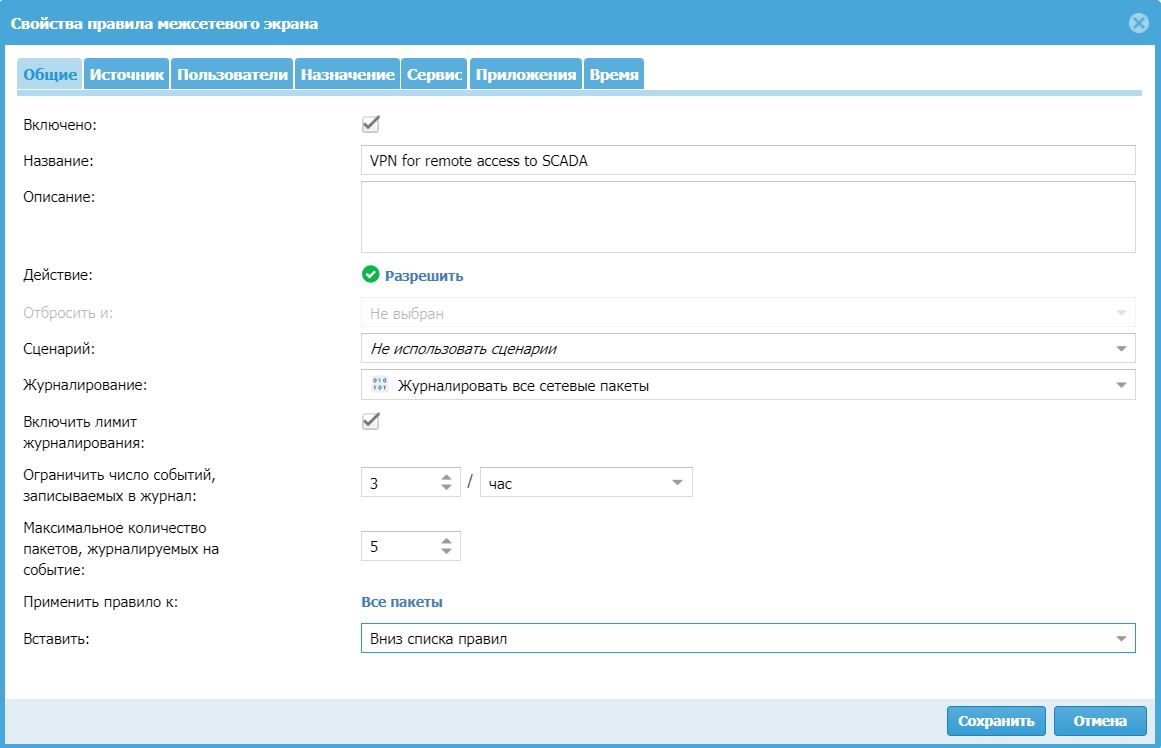Screen dimensions: 1161x748
Task: Open the Источник tab
Action: pyautogui.click(x=127, y=74)
